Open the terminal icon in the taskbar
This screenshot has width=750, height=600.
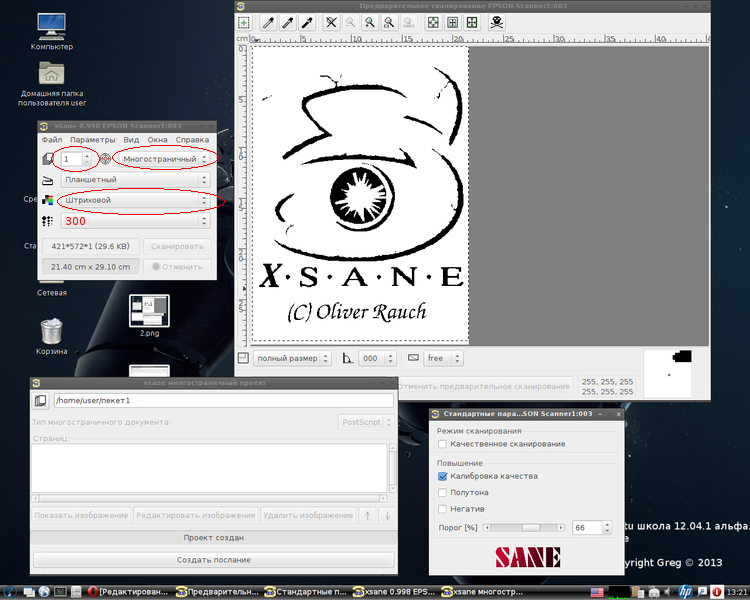point(60,592)
